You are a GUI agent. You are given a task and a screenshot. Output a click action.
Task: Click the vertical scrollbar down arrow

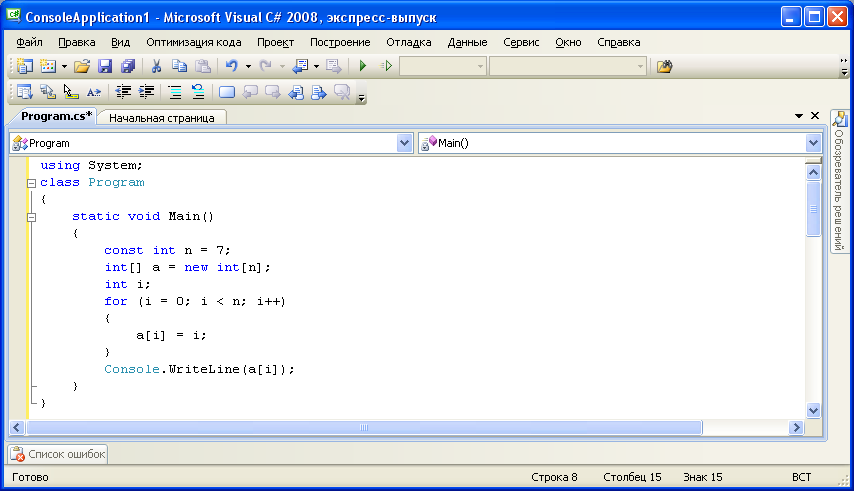tap(813, 410)
